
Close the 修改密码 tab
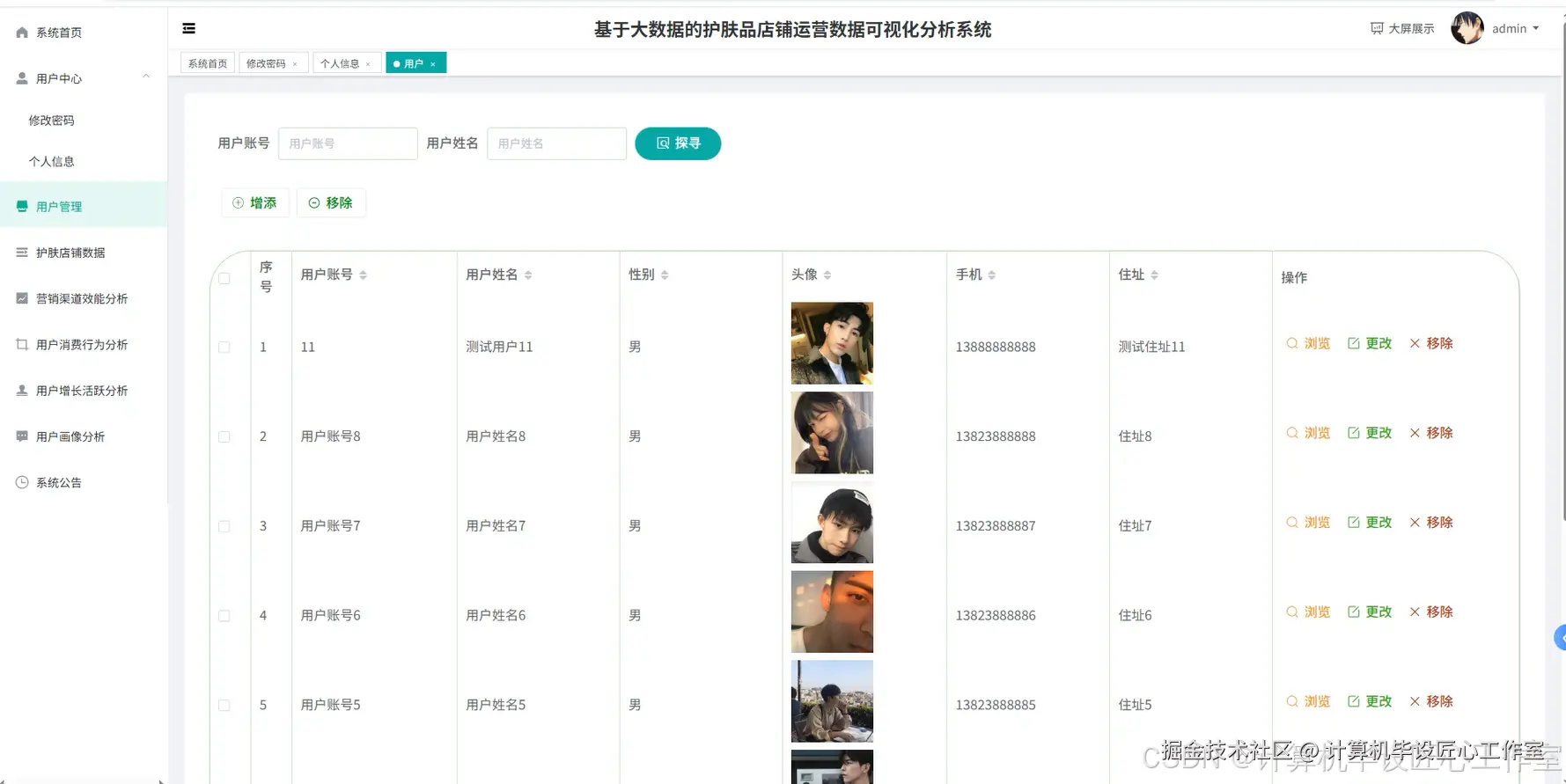295,64
